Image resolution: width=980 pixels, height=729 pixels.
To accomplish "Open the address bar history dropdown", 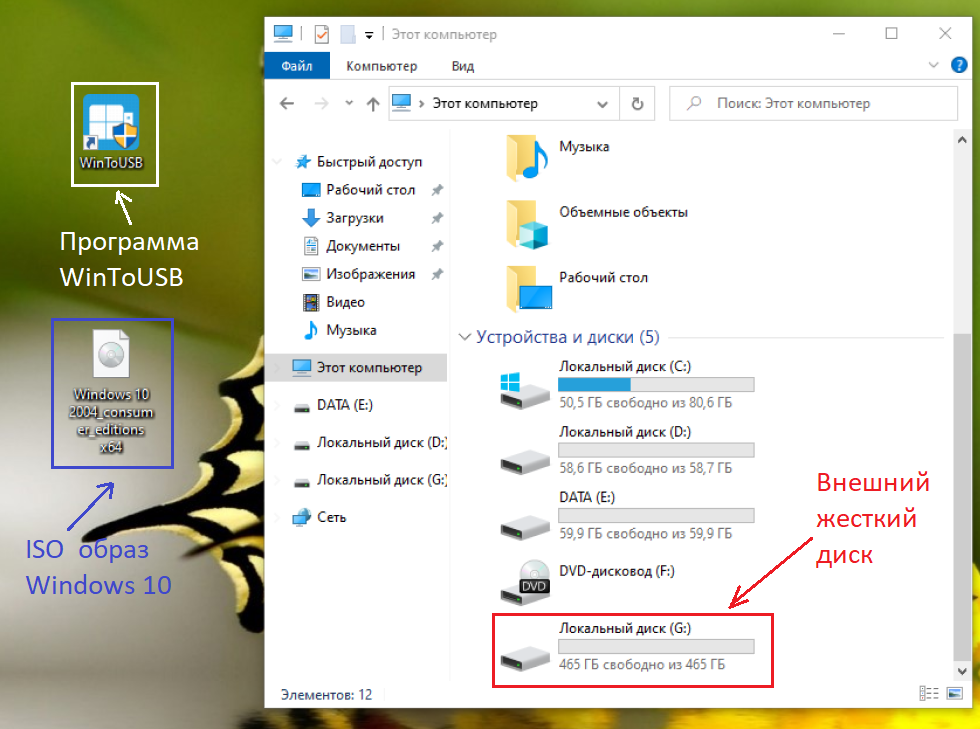I will point(602,104).
